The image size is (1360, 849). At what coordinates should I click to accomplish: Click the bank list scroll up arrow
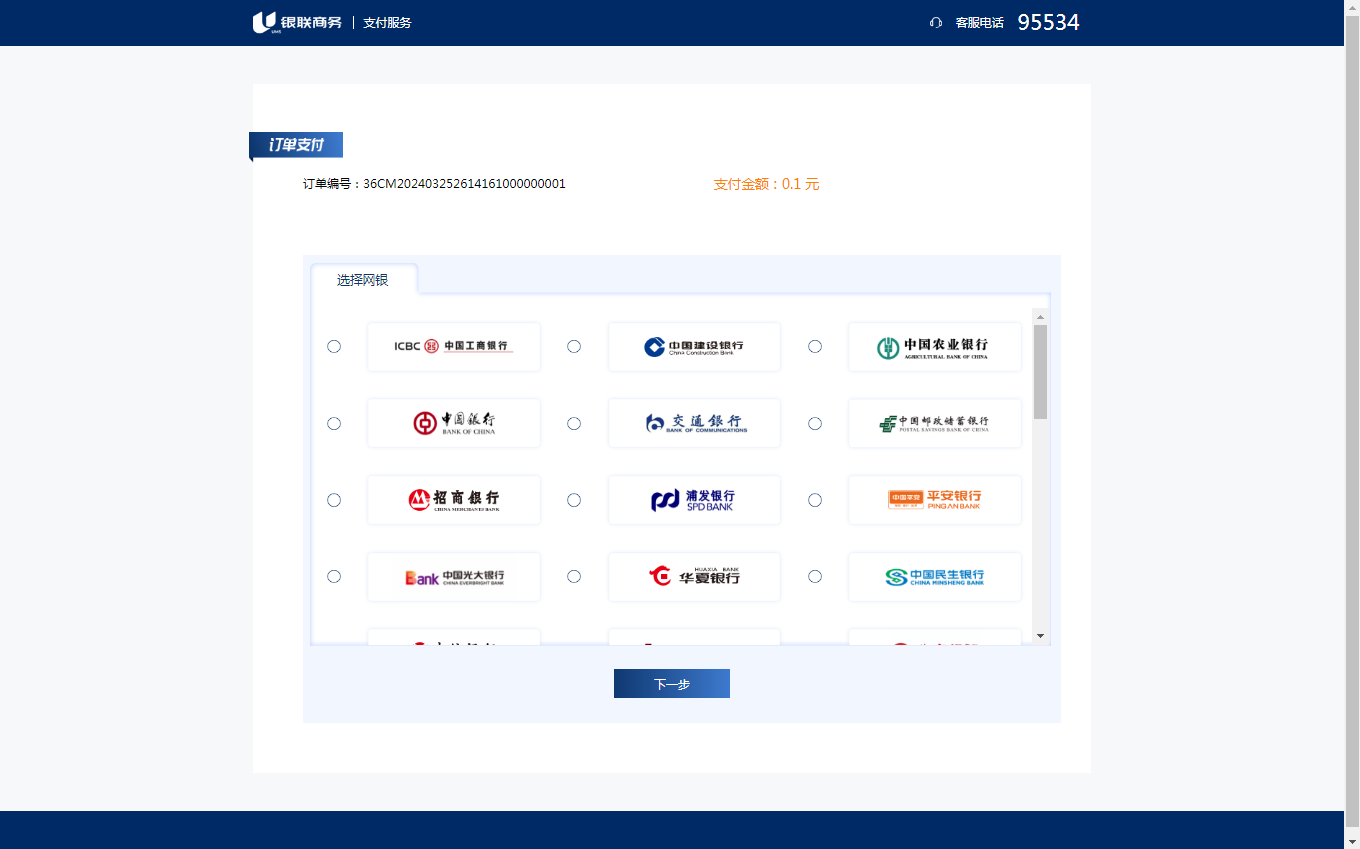(x=1040, y=317)
